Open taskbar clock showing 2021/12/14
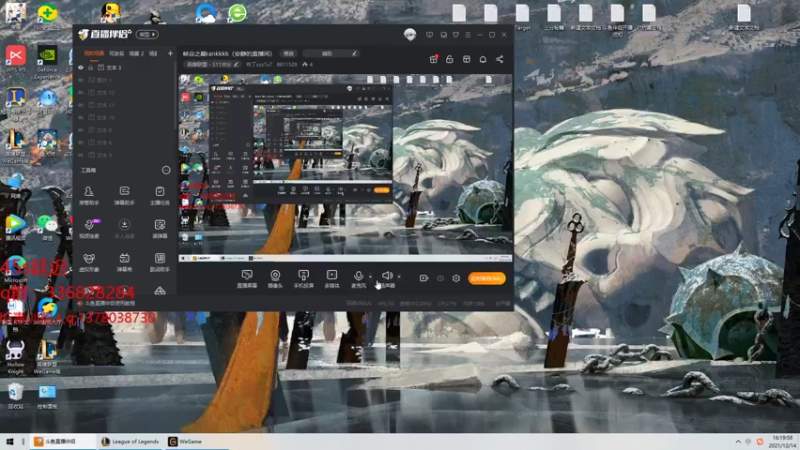The width and height of the screenshot is (800, 450). pos(783,442)
